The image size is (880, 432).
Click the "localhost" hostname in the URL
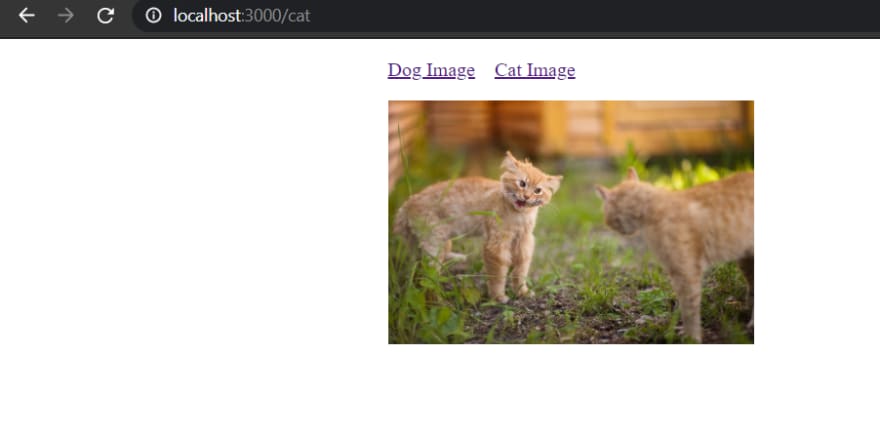tap(207, 16)
